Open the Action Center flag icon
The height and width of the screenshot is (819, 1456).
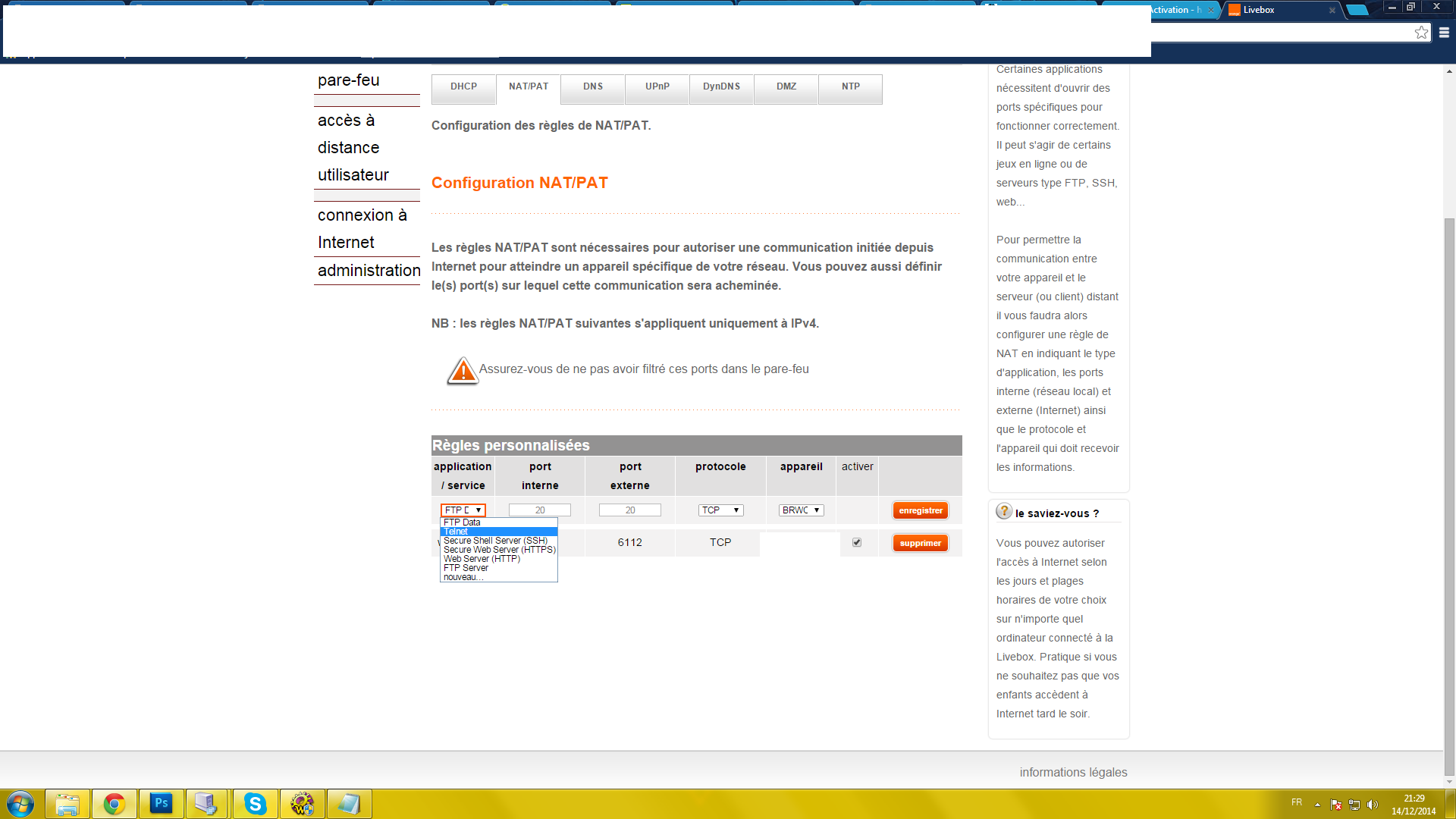(1336, 805)
